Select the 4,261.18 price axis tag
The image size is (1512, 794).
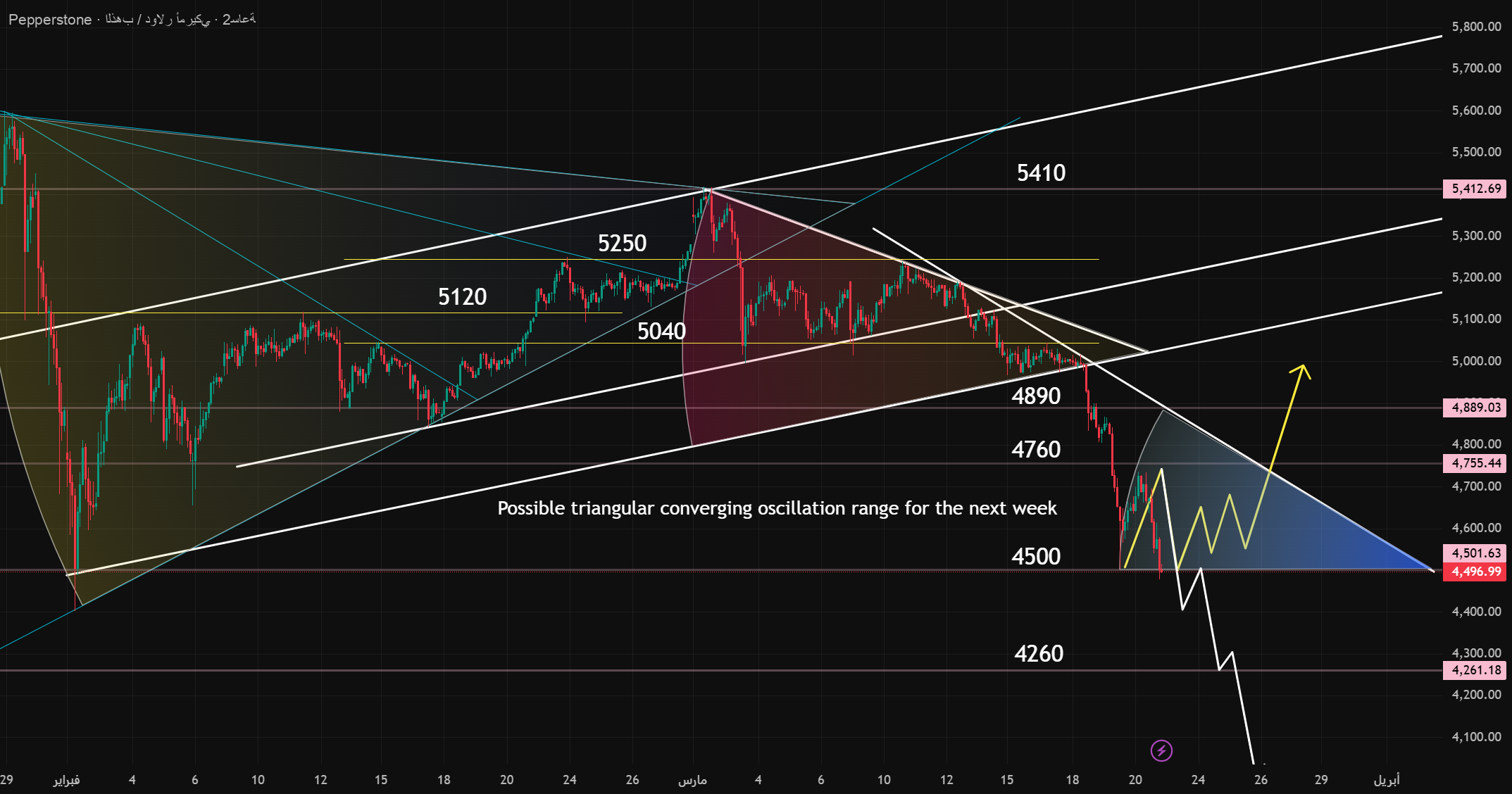coord(1476,670)
